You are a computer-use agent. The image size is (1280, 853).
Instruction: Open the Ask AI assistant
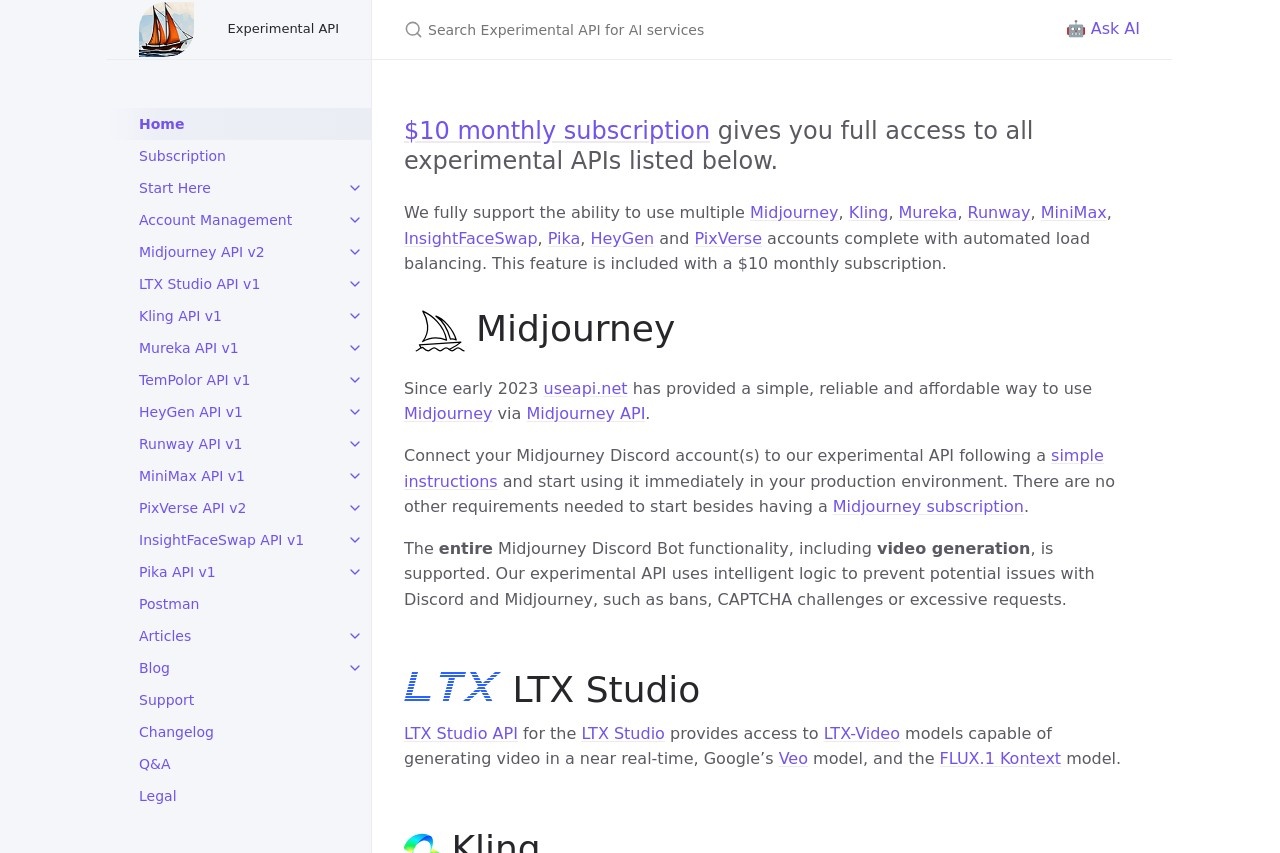pyautogui.click(x=1103, y=29)
